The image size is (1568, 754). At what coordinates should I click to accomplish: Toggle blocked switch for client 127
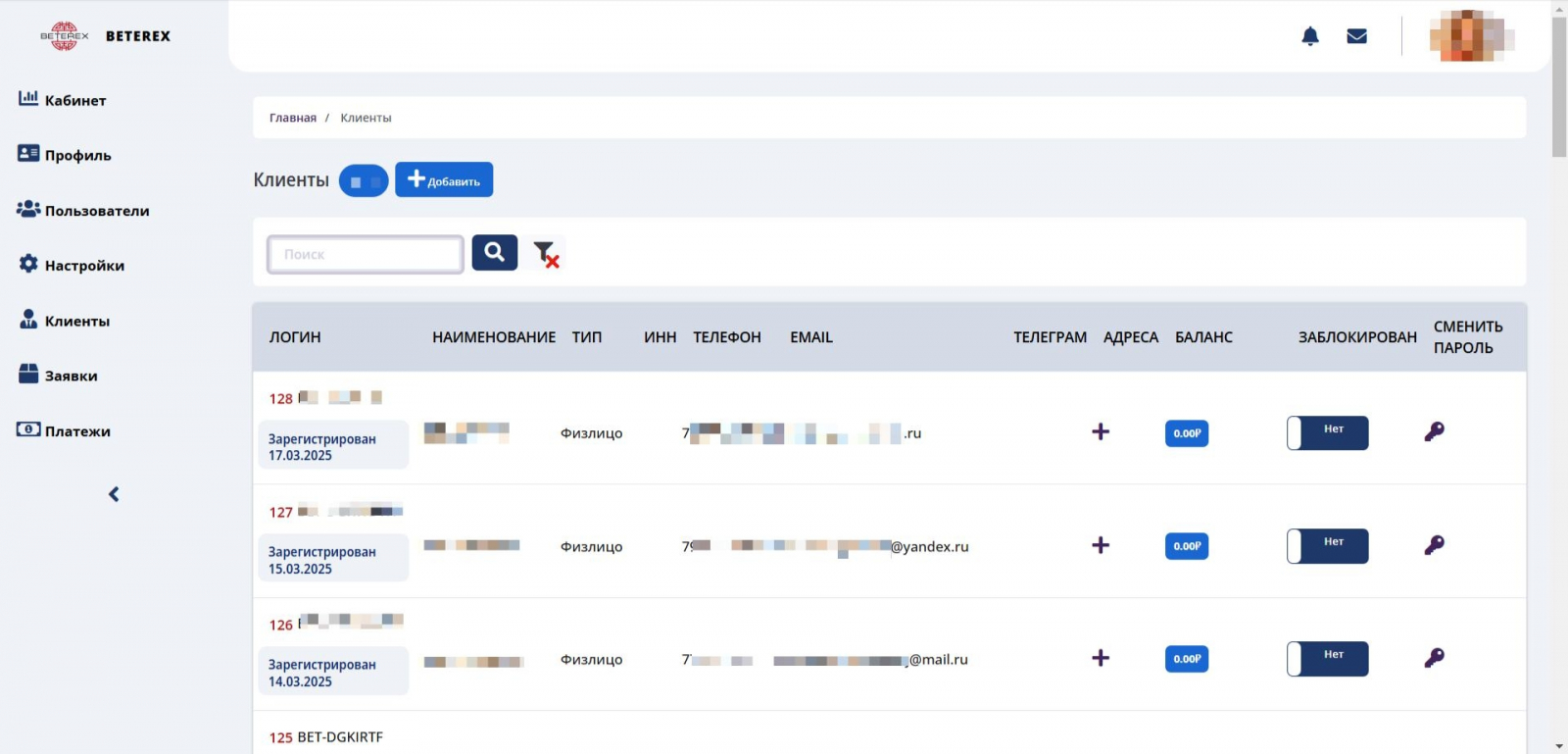point(1328,546)
